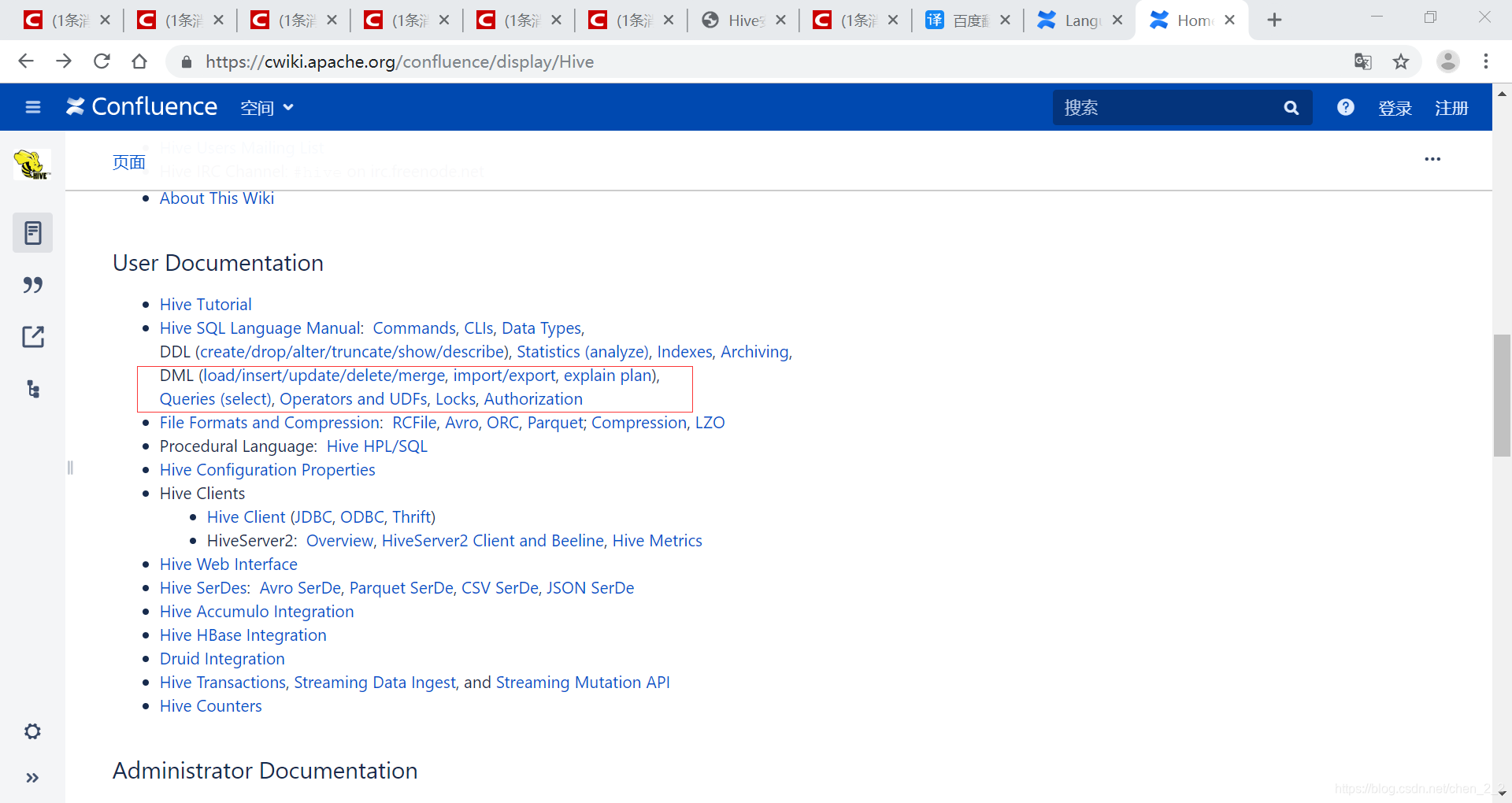This screenshot has height=803, width=1512.
Task: Click the 页面 breadcrumb link
Action: [x=129, y=162]
